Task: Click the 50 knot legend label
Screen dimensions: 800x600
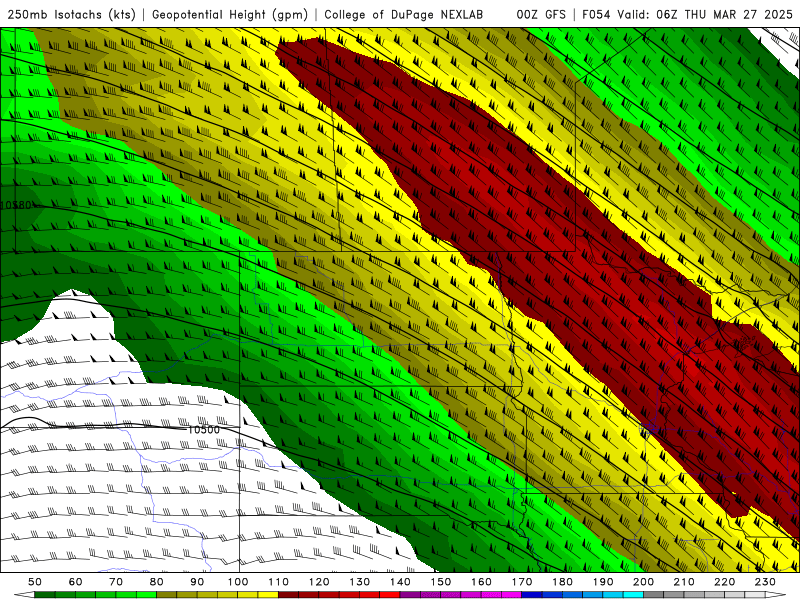Action: pos(35,582)
